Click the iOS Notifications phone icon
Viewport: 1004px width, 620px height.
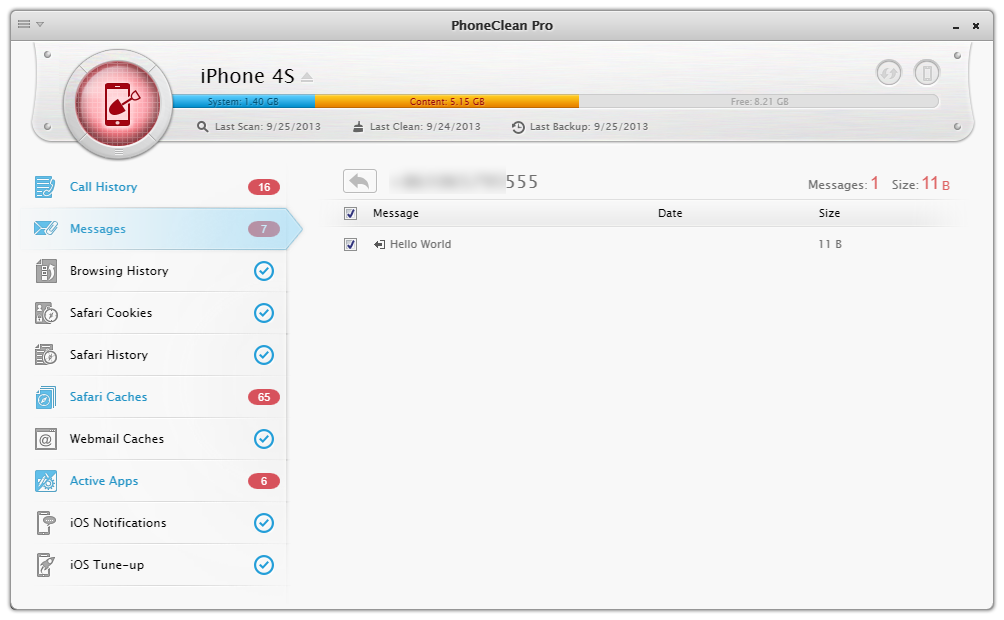[x=46, y=523]
